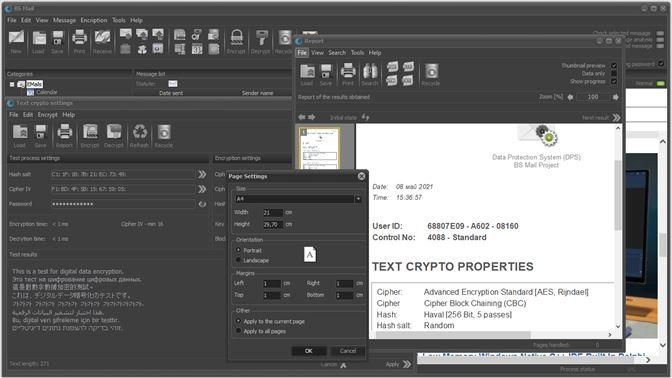Click the Zoom value field showing 100
Viewport: 672px width, 378px height.
tap(593, 97)
